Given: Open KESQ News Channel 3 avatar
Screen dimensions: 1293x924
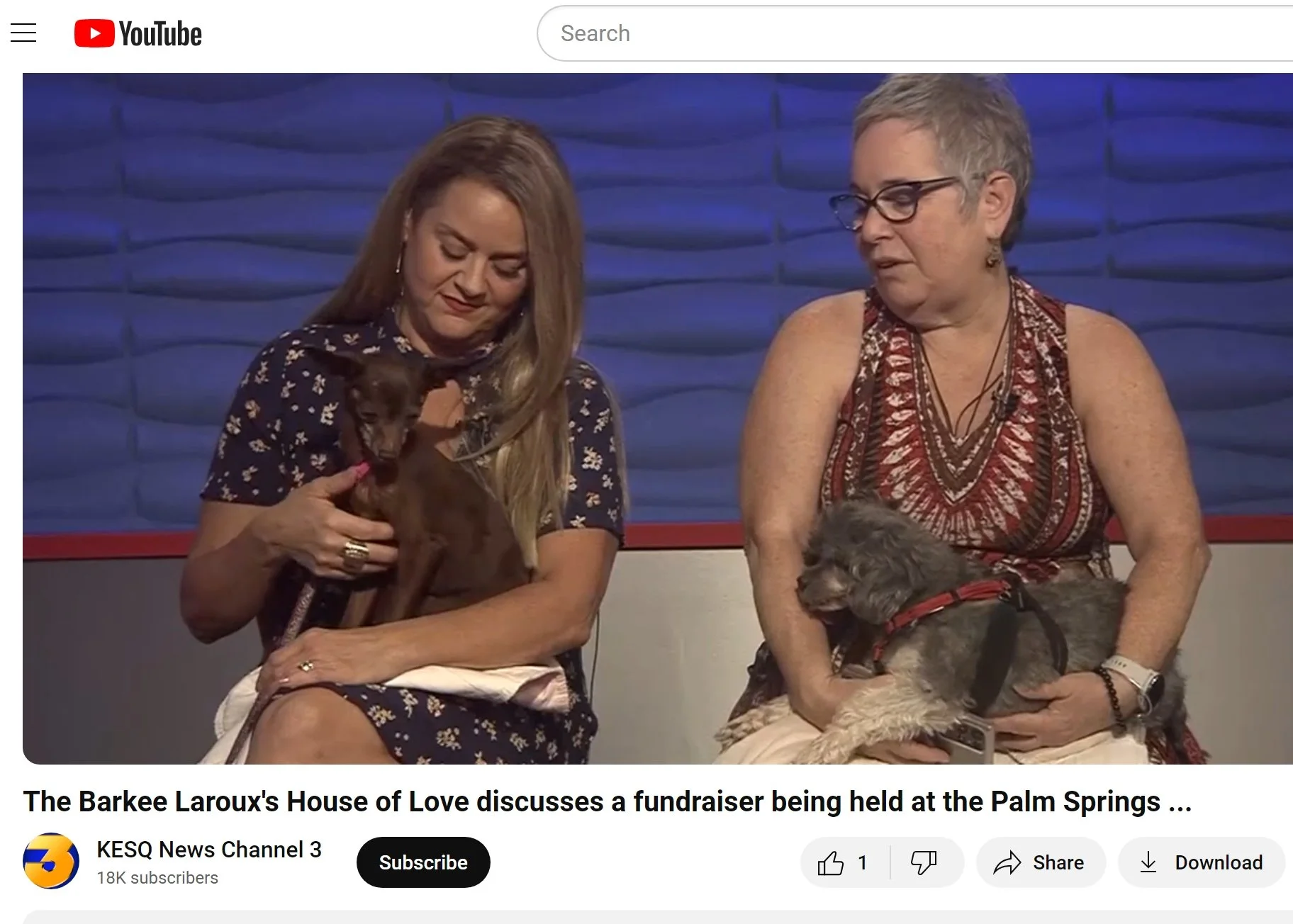Looking at the screenshot, I should point(51,861).
